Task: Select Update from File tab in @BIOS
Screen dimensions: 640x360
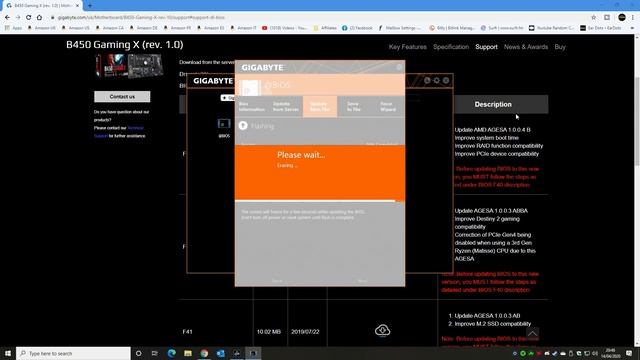Action: click(x=320, y=107)
